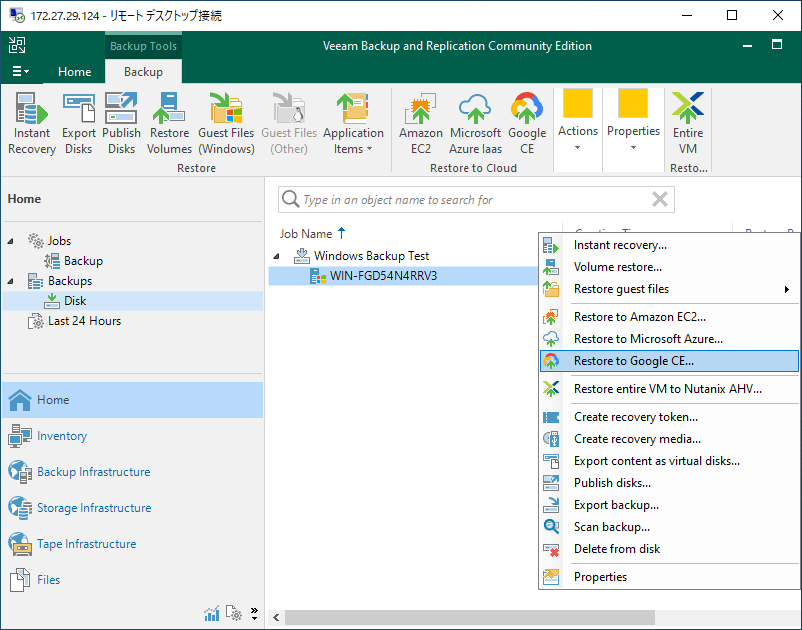Viewport: 802px width, 630px height.
Task: Choose Restore to Google CE... menu entry
Action: (669, 361)
